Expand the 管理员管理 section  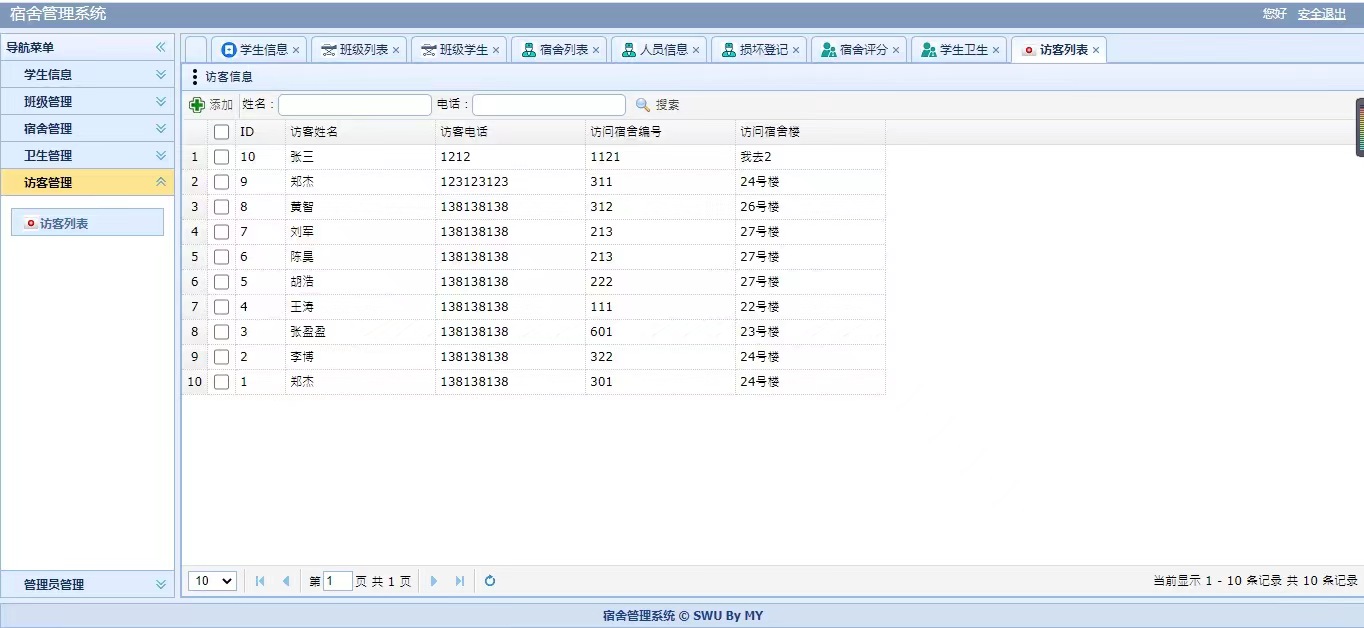160,584
